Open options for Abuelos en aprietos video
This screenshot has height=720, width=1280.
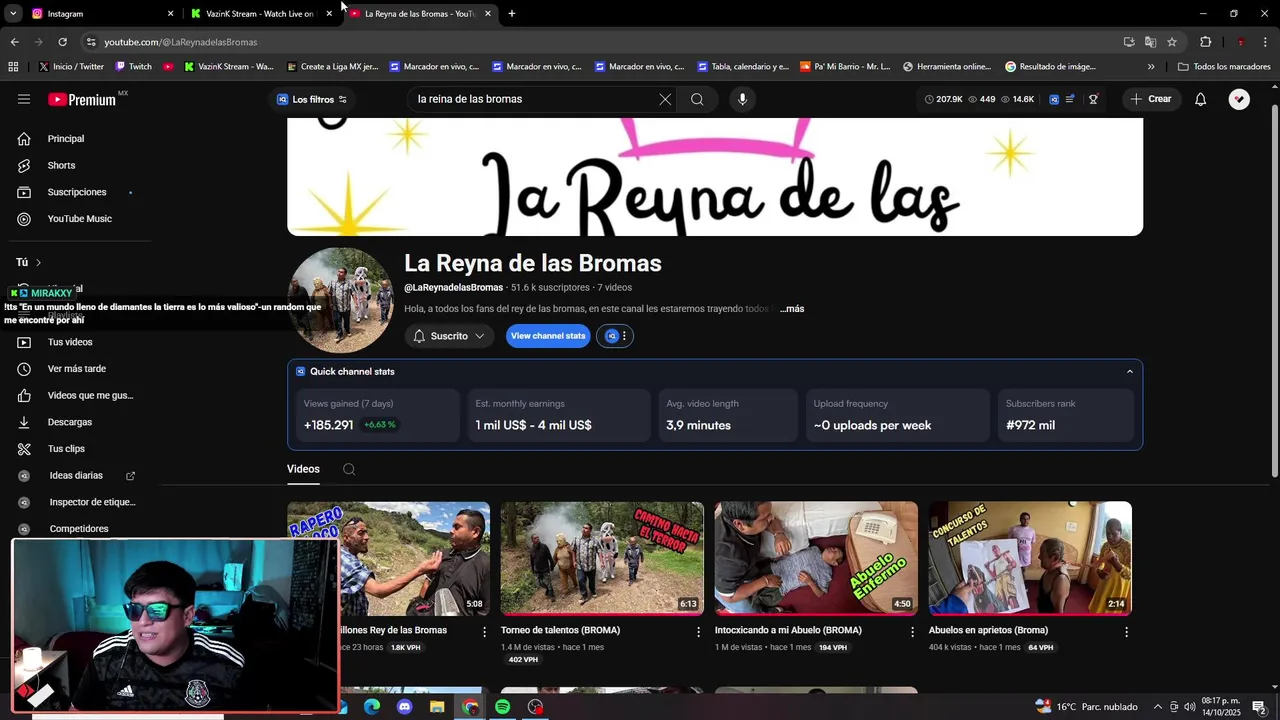1126,631
